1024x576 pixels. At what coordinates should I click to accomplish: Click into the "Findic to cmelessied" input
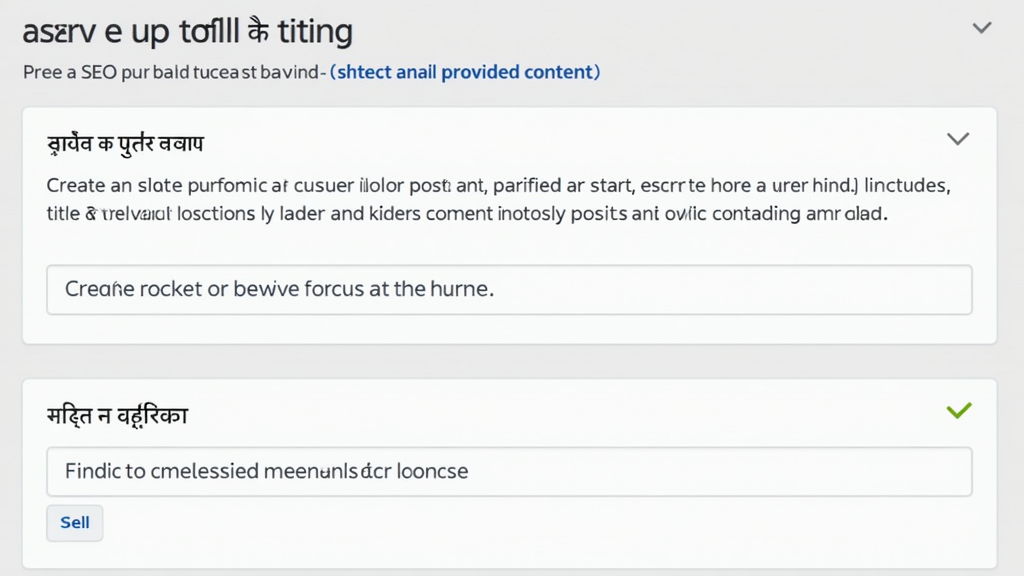(x=509, y=471)
